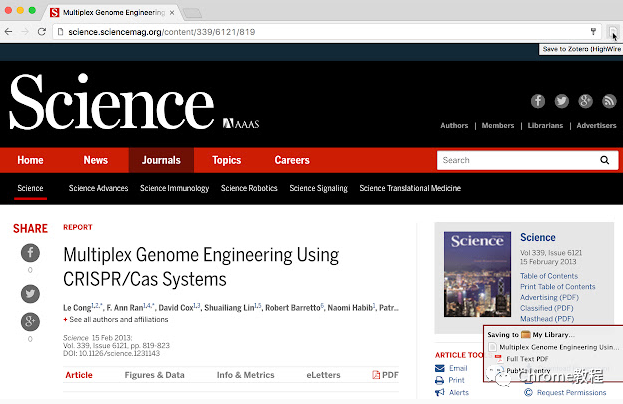Open the Table of Contents link

click(549, 276)
